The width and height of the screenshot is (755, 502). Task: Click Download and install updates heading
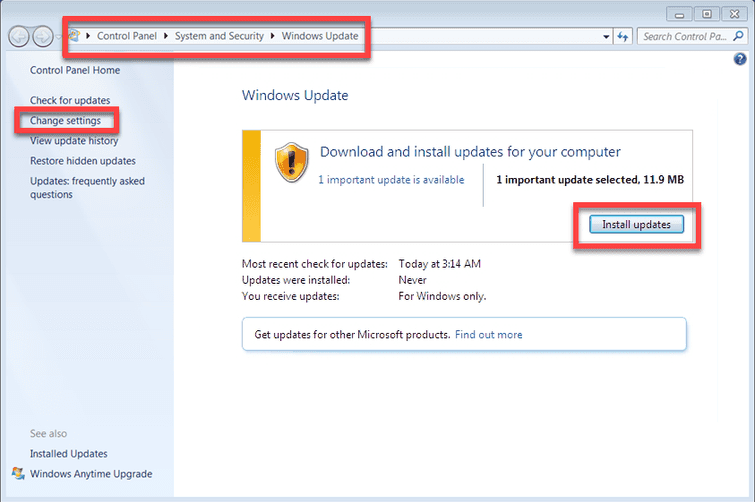(x=470, y=152)
